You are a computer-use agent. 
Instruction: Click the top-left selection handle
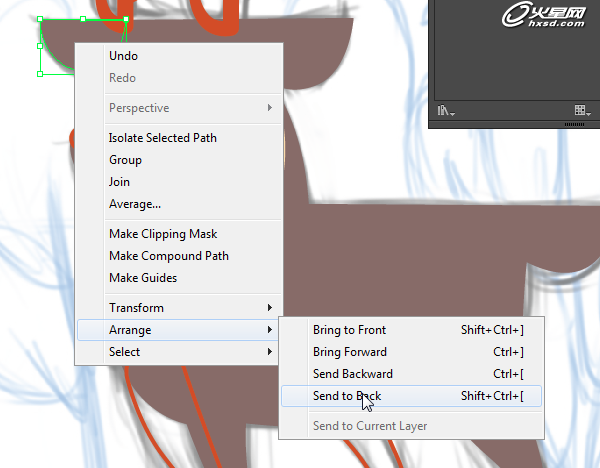tap(40, 19)
